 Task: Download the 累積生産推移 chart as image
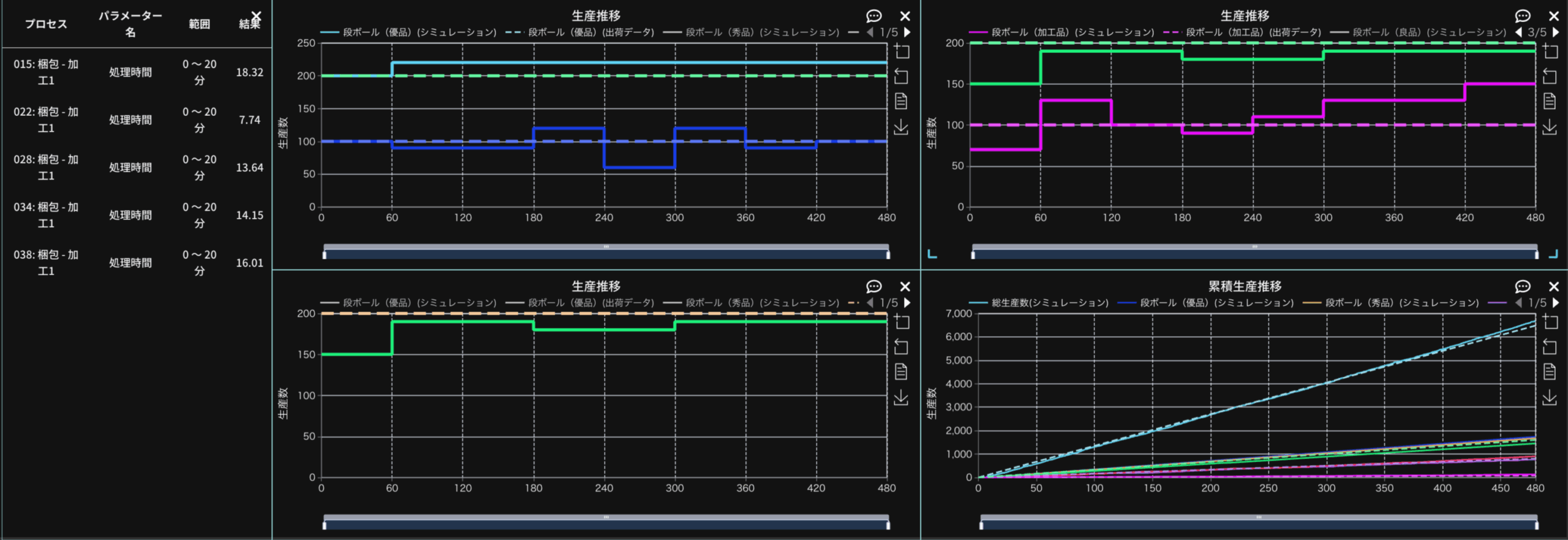pos(1549,398)
